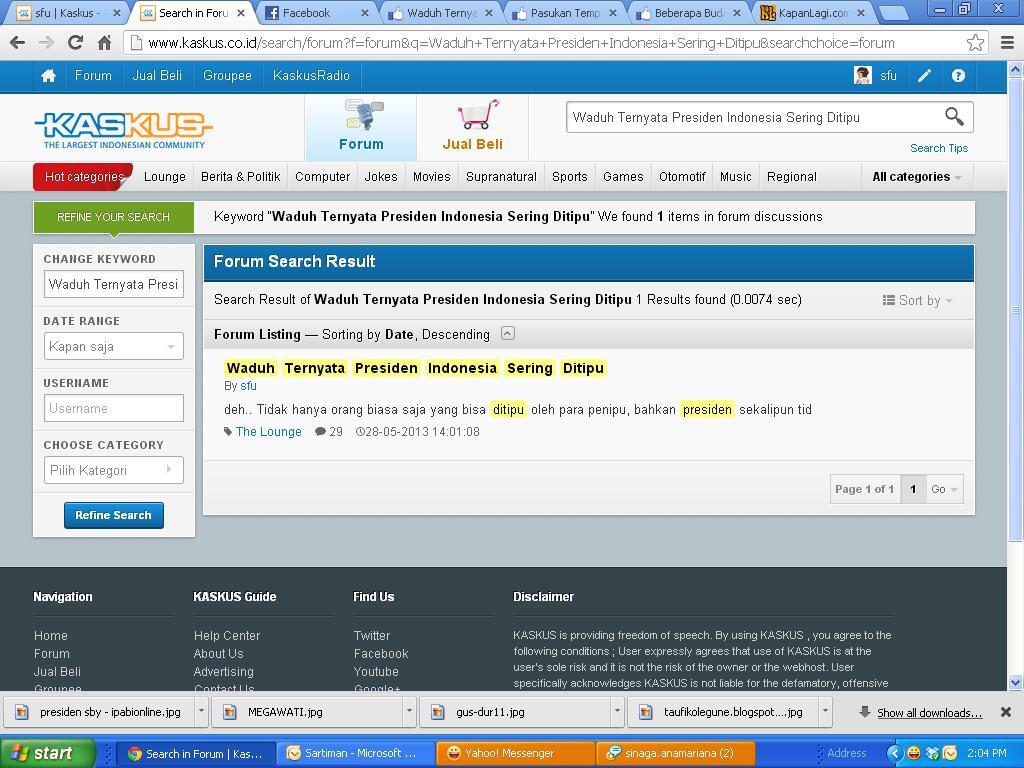Open Forum section with its icon
This screenshot has width=1024, height=768.
(361, 127)
